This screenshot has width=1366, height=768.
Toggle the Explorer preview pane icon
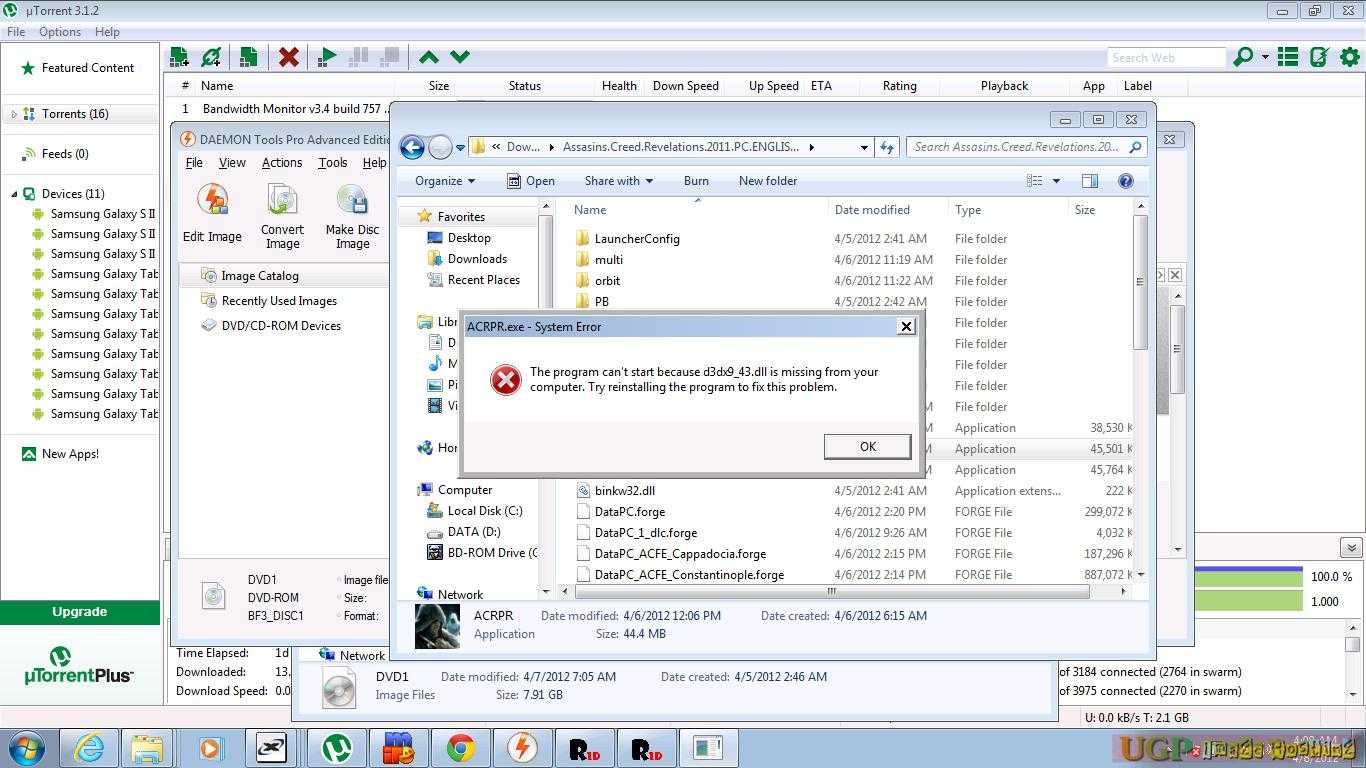[1090, 181]
